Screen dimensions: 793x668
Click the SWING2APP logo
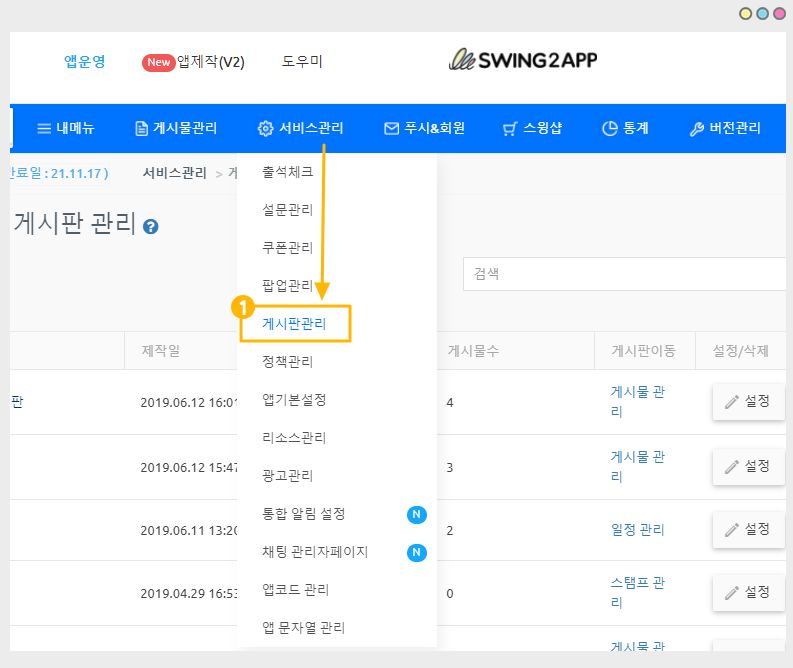pos(523,60)
